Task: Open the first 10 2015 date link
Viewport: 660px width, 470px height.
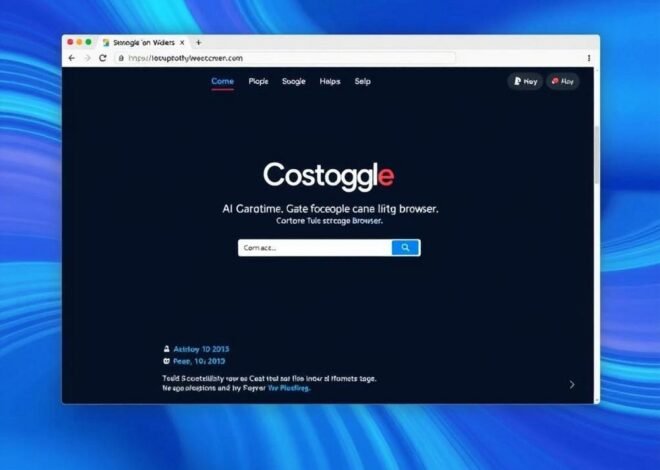Action: click(x=201, y=349)
